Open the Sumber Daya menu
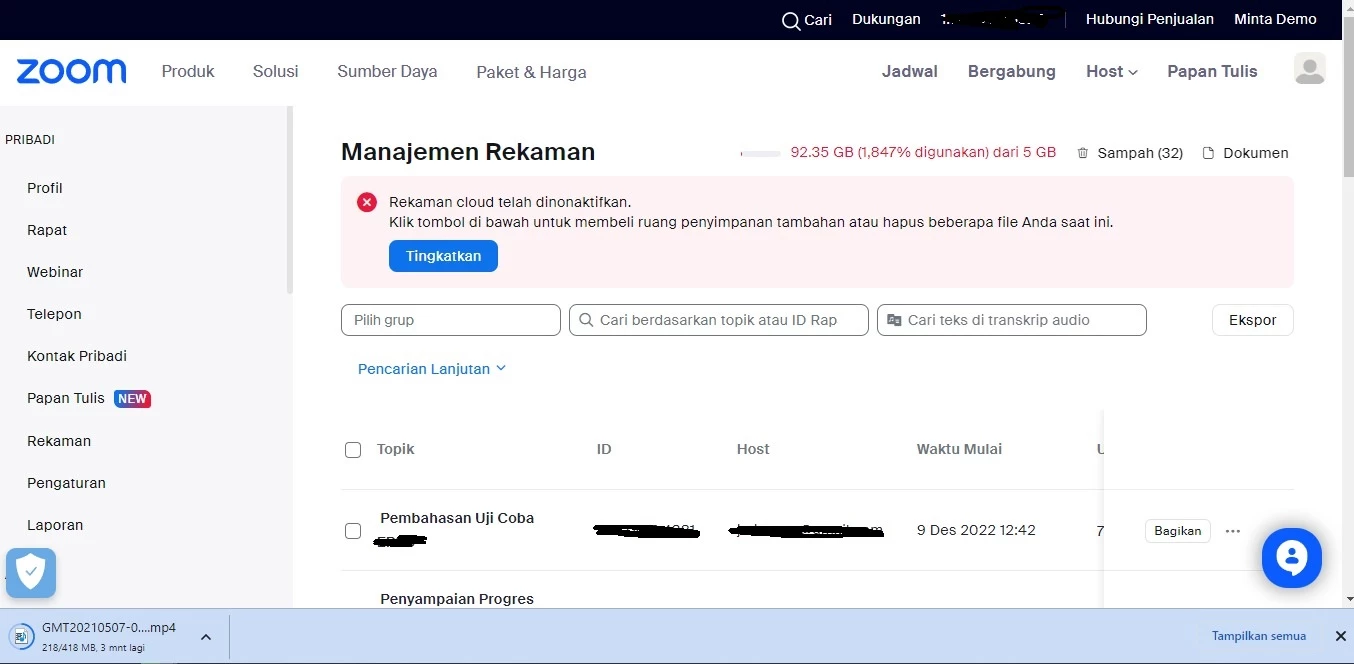 point(387,71)
